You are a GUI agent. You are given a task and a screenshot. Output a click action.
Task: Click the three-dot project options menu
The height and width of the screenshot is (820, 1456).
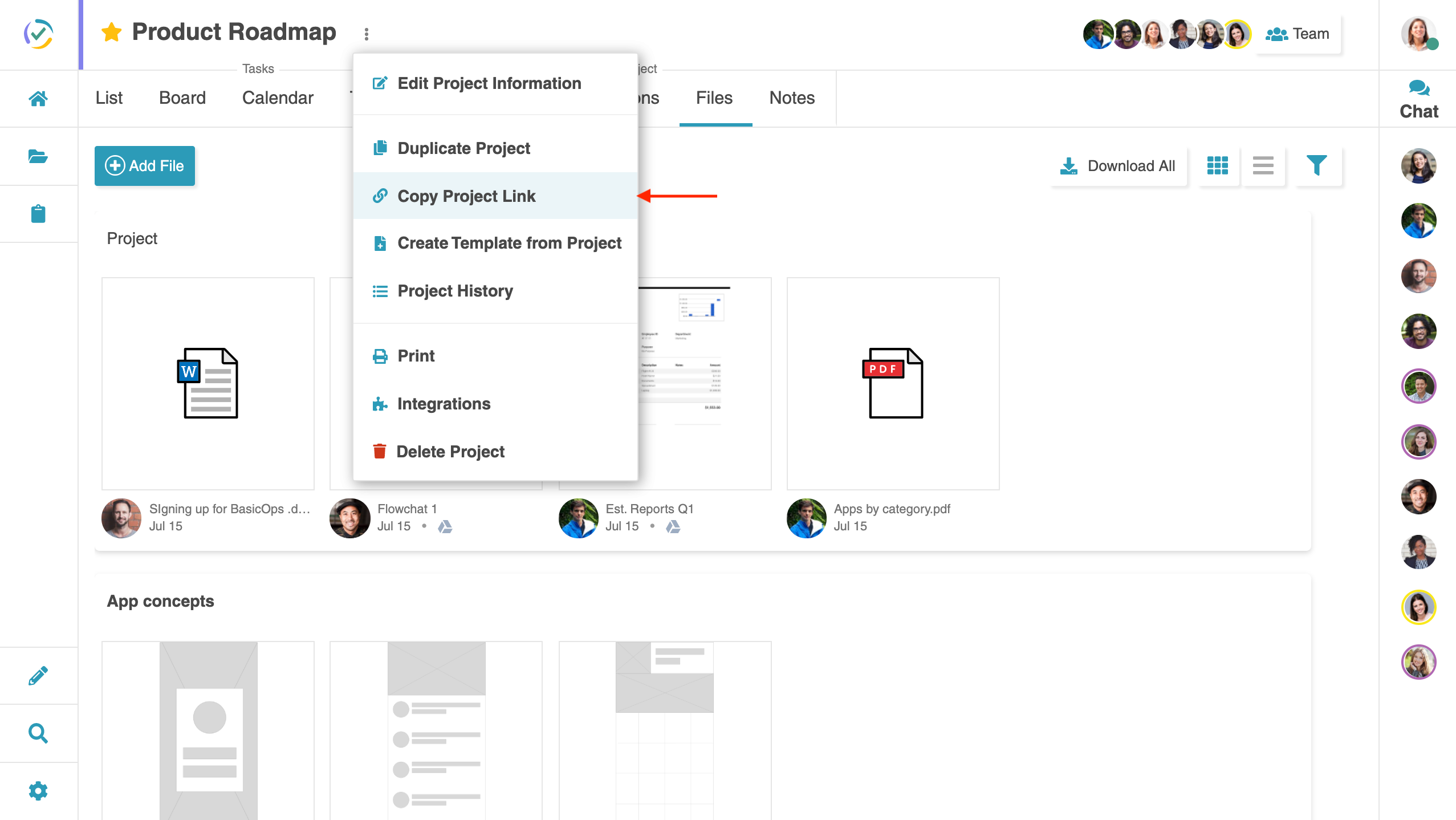coord(367,34)
